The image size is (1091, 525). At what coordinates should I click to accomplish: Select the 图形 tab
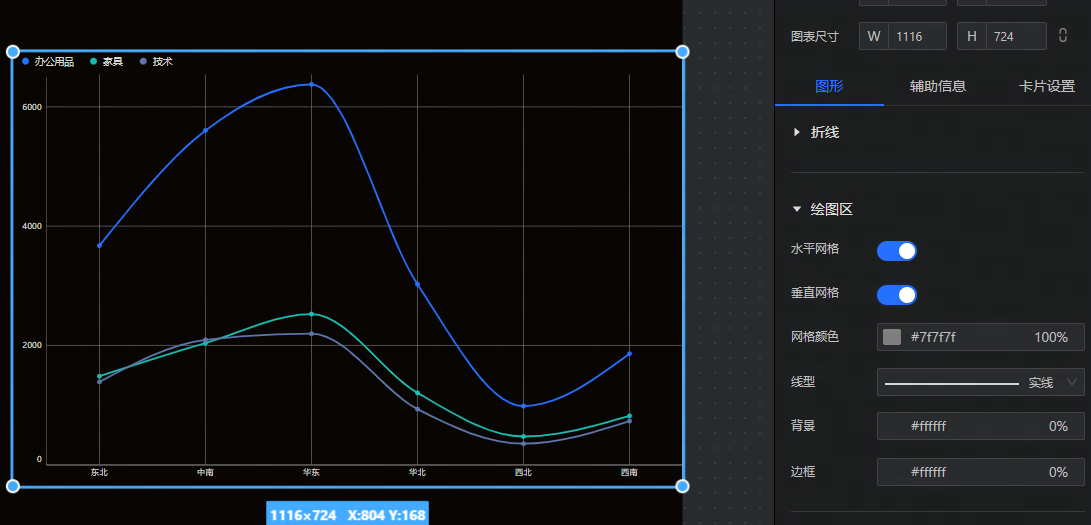click(x=829, y=86)
